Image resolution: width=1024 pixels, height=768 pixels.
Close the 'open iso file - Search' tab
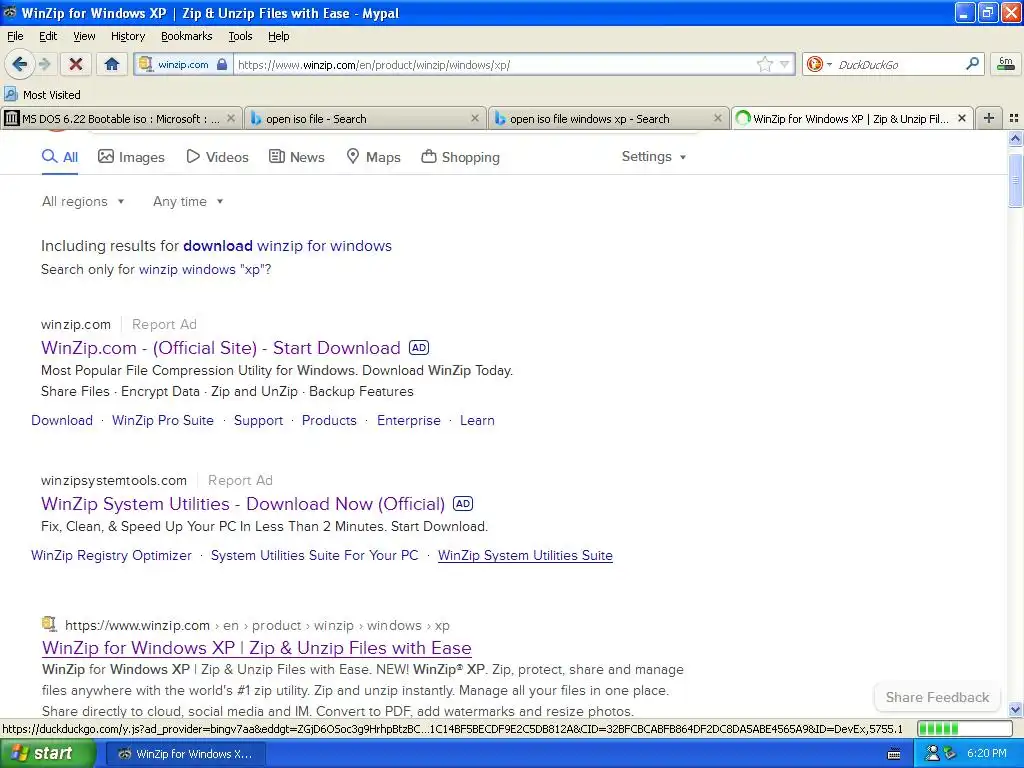[475, 118]
